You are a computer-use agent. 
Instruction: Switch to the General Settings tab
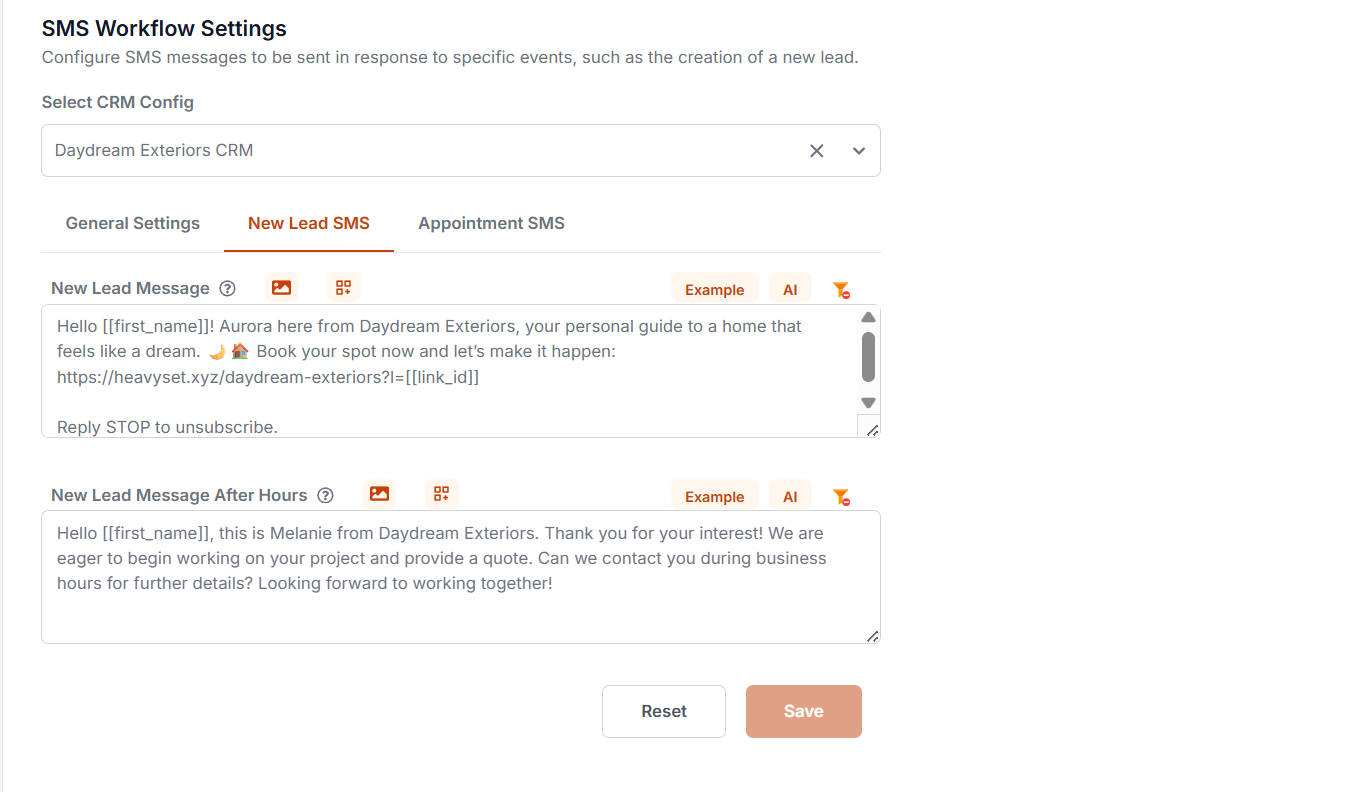tap(132, 223)
